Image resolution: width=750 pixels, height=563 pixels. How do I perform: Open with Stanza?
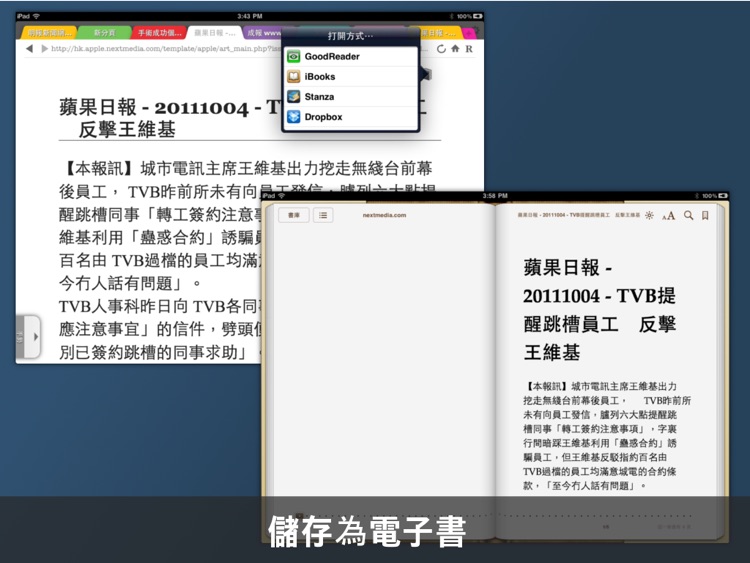click(351, 97)
